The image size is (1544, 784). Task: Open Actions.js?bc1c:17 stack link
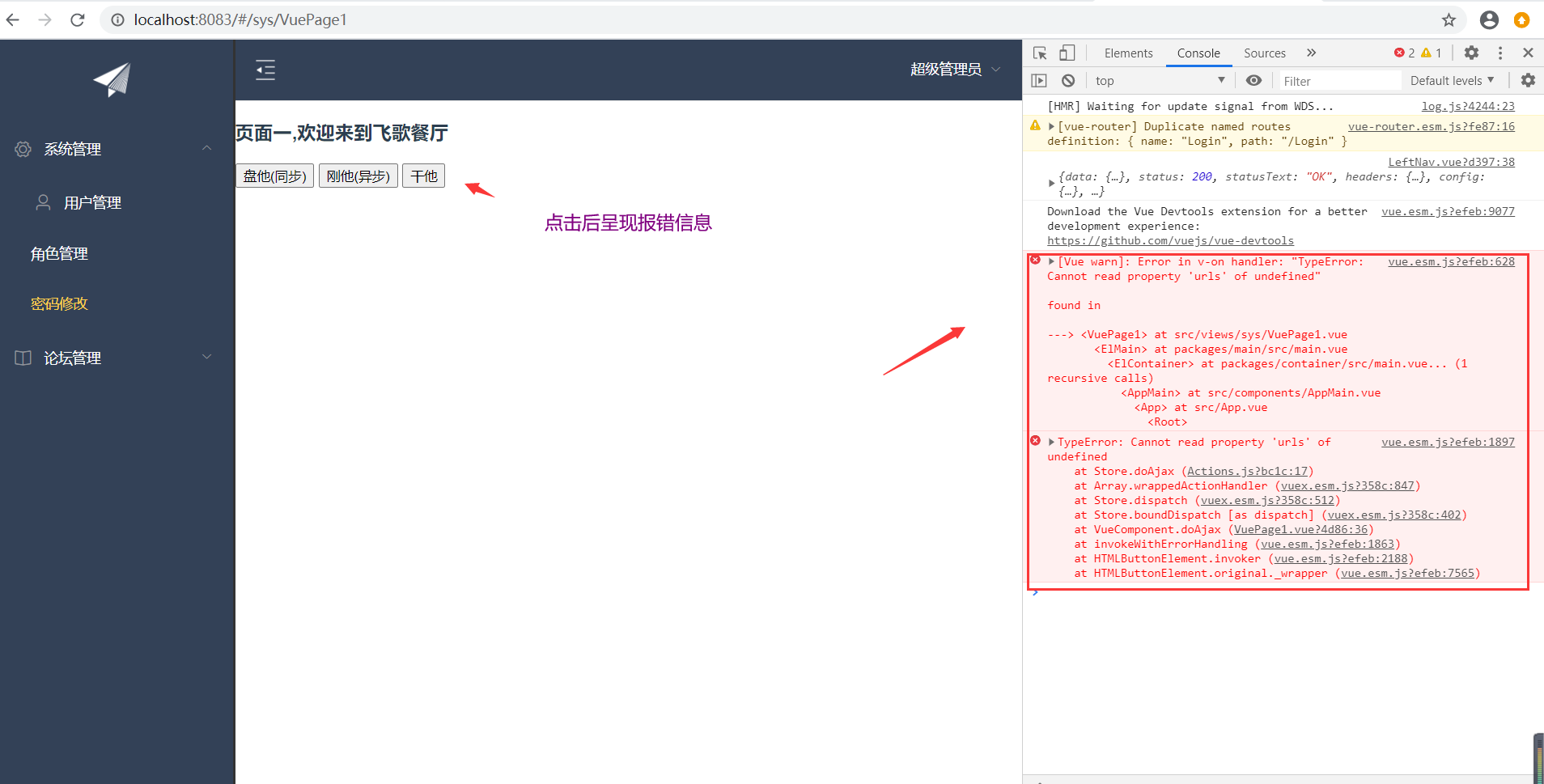coord(1248,471)
